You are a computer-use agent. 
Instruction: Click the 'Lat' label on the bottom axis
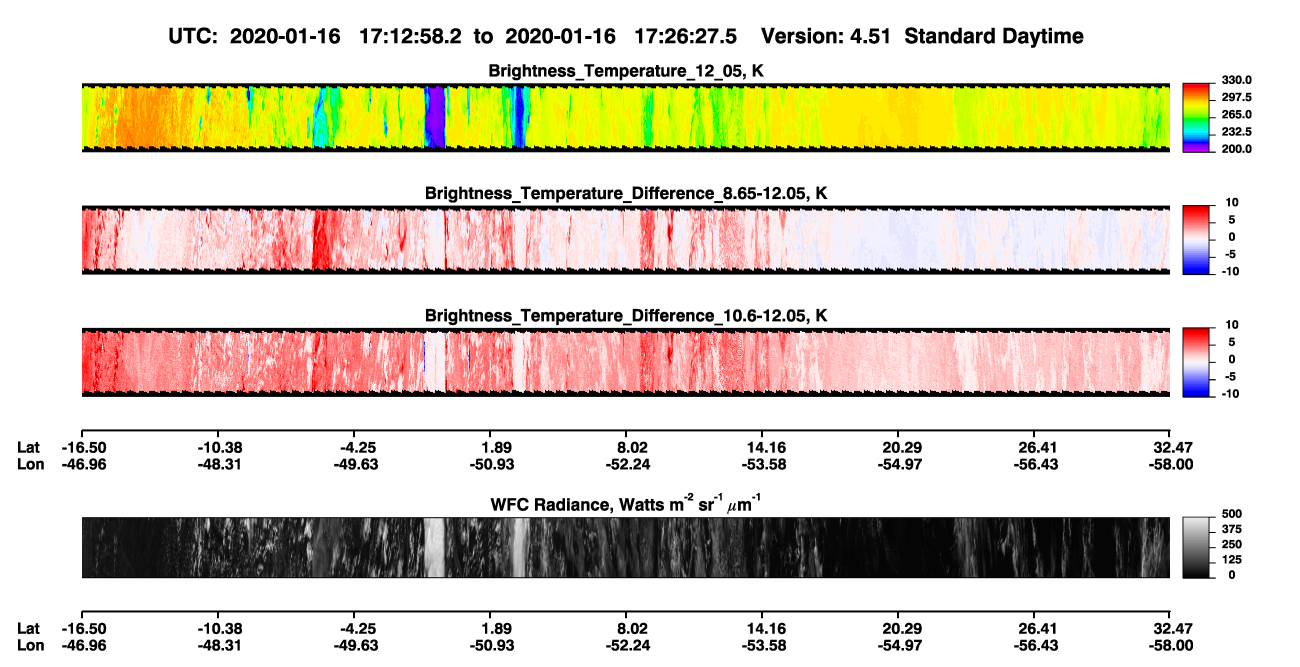pyautogui.click(x=28, y=629)
